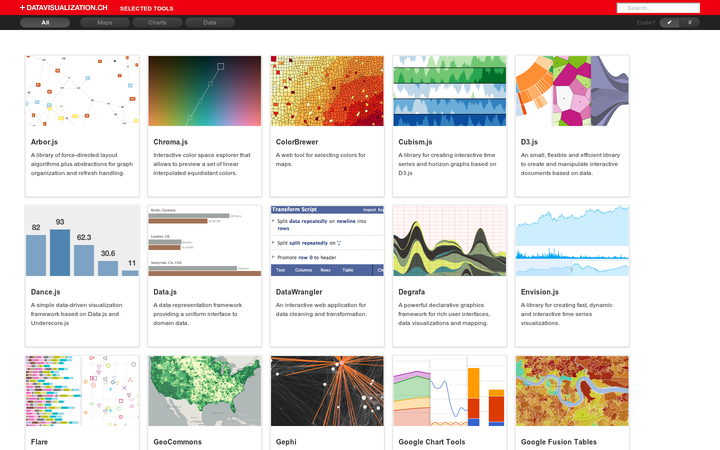Click the Chroma.js title
Screen dimensions: 720x450
[170, 142]
